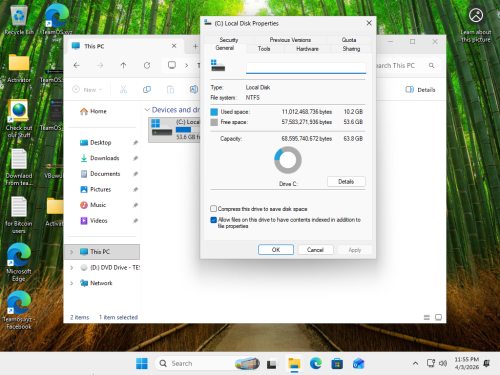
Task: Open Microsoft Edge from the taskbar
Action: coord(316,363)
